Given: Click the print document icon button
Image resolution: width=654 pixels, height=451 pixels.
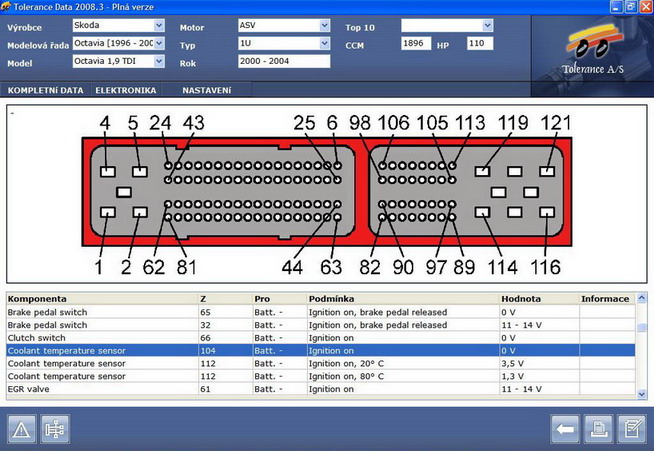Looking at the screenshot, I should [598, 429].
